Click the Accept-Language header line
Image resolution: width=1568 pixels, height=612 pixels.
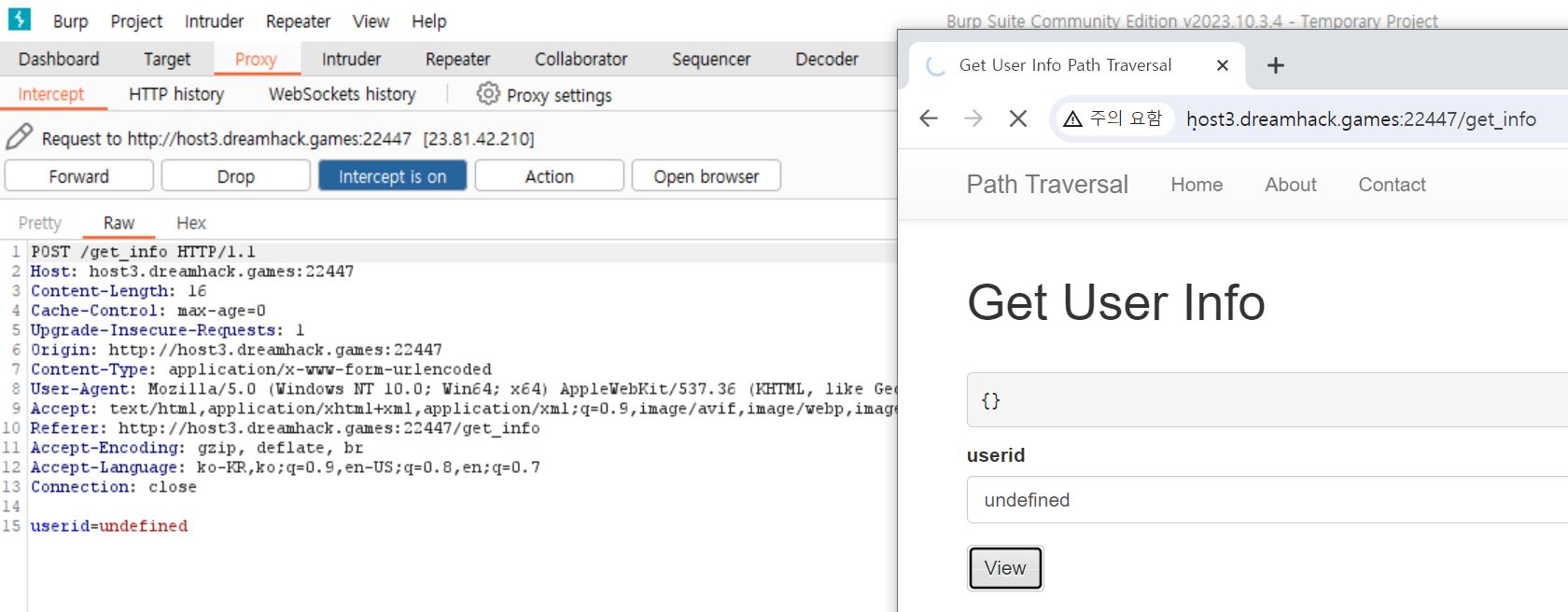[285, 467]
